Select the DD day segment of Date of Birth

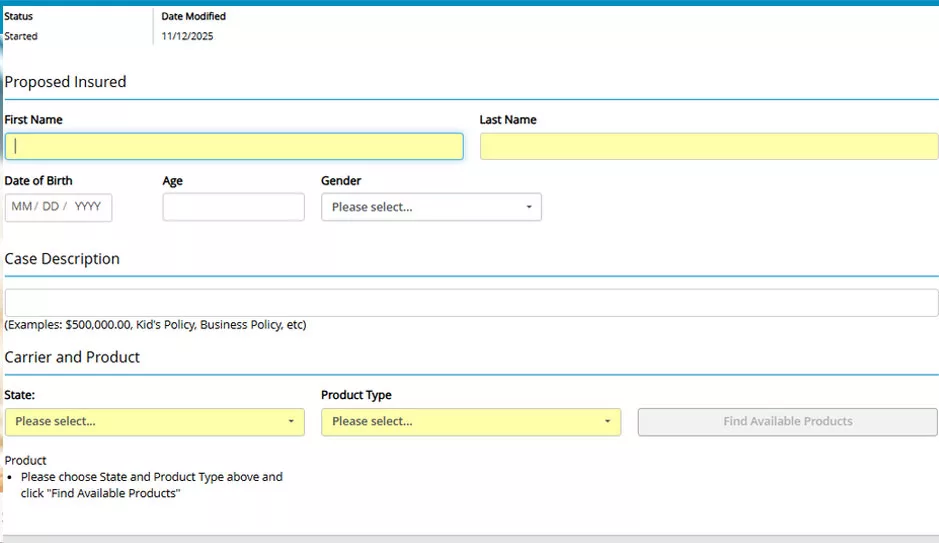tap(50, 207)
